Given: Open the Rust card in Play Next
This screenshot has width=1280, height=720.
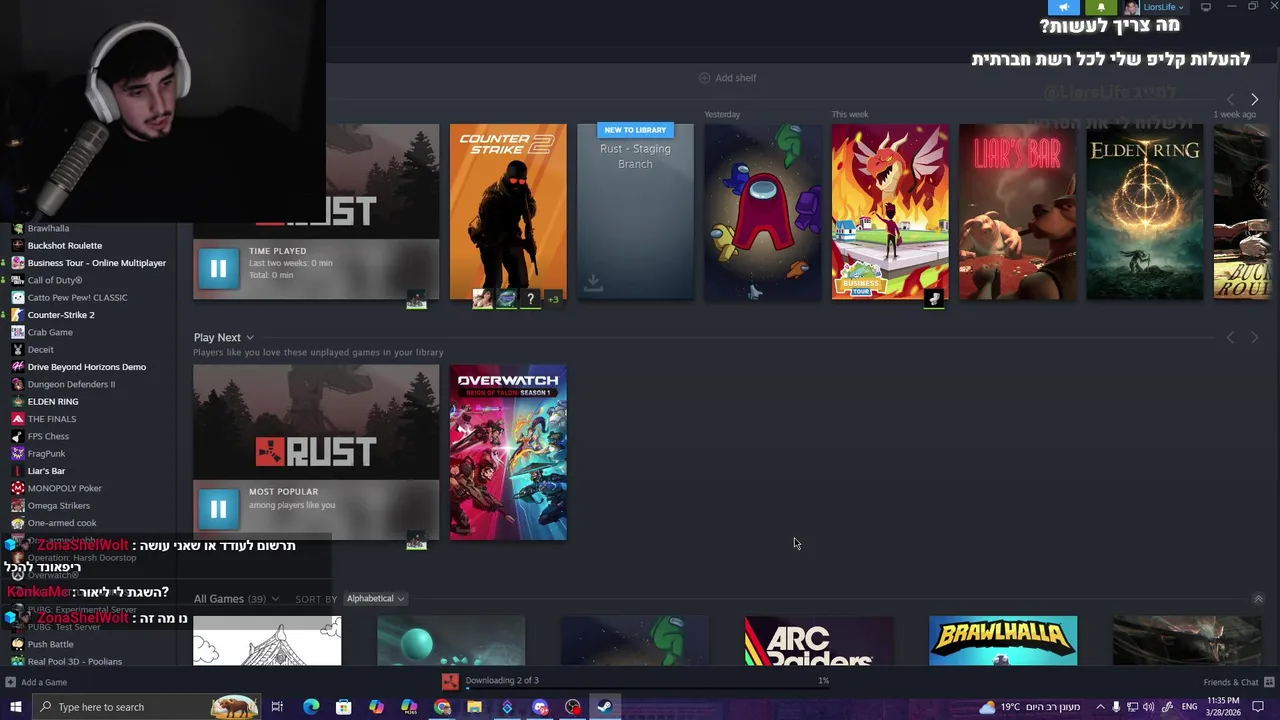Looking at the screenshot, I should [316, 452].
